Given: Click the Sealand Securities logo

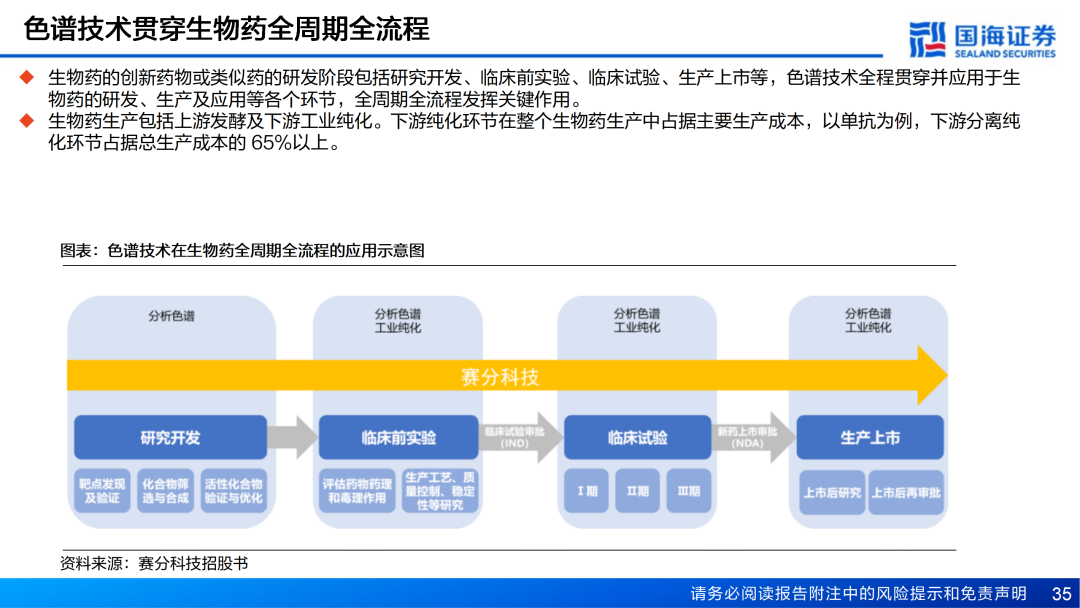Looking at the screenshot, I should coord(982,38).
